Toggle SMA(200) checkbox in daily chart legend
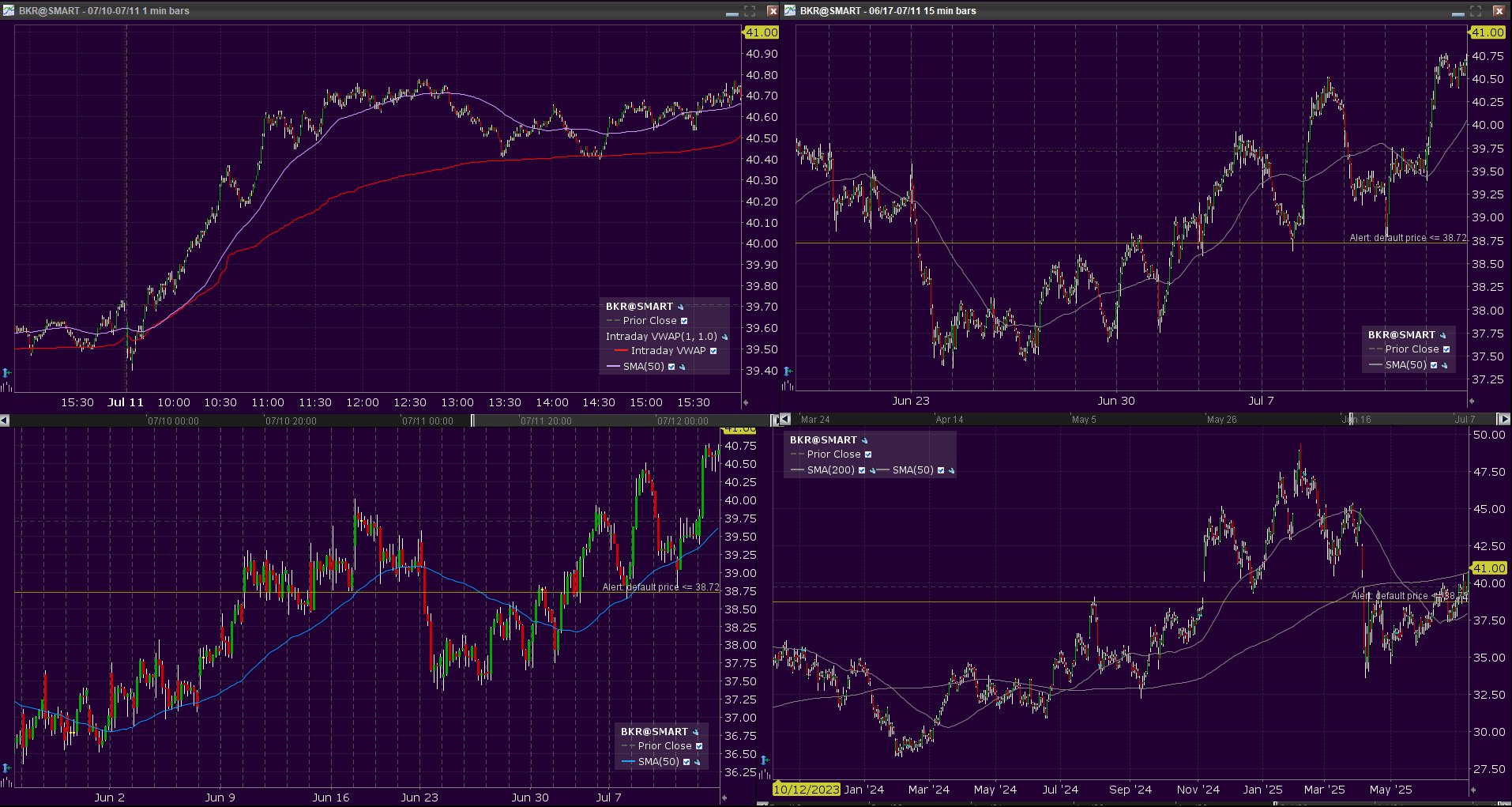The image size is (1512, 807). 862,470
